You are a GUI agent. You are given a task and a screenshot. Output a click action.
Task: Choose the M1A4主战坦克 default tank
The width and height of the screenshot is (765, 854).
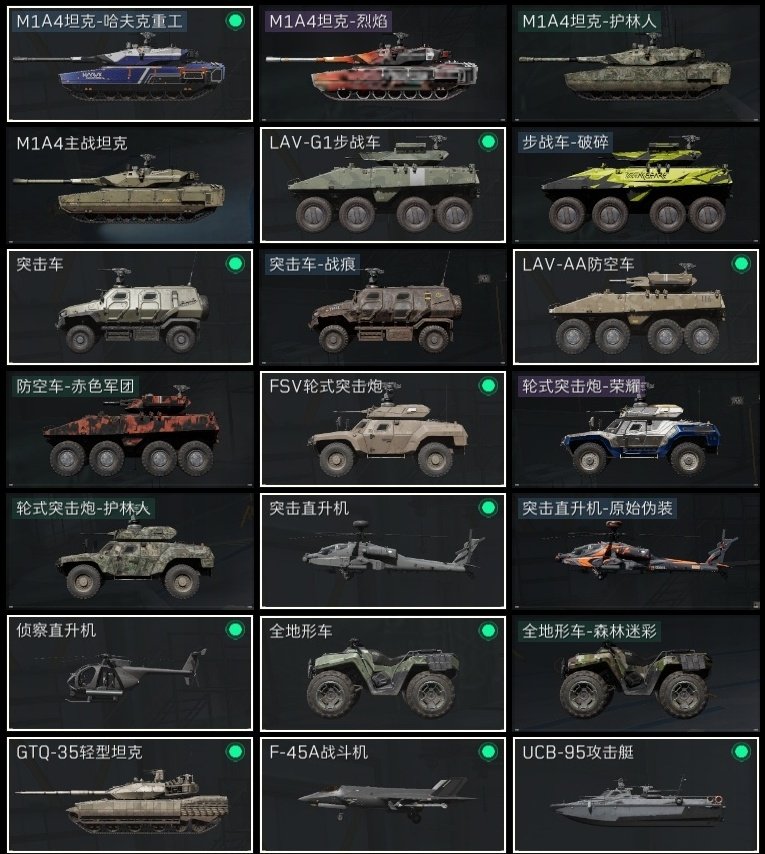130,185
